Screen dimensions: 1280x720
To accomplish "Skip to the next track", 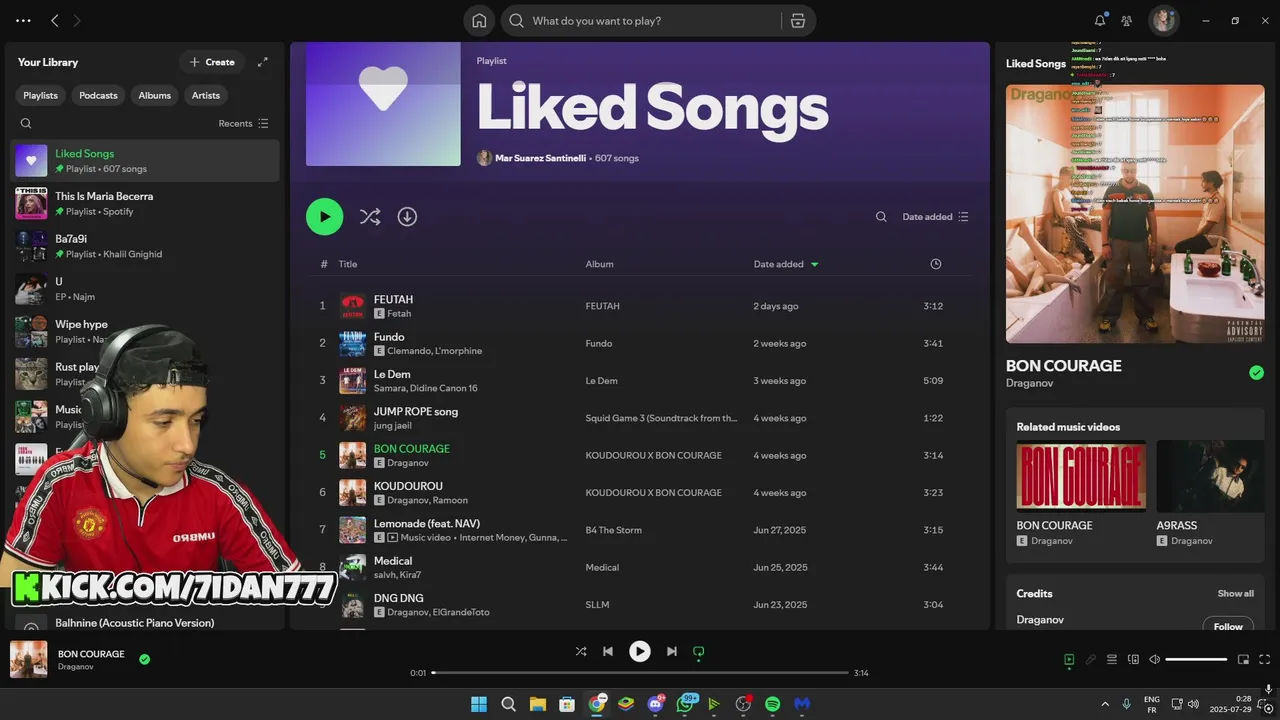I will click(672, 651).
